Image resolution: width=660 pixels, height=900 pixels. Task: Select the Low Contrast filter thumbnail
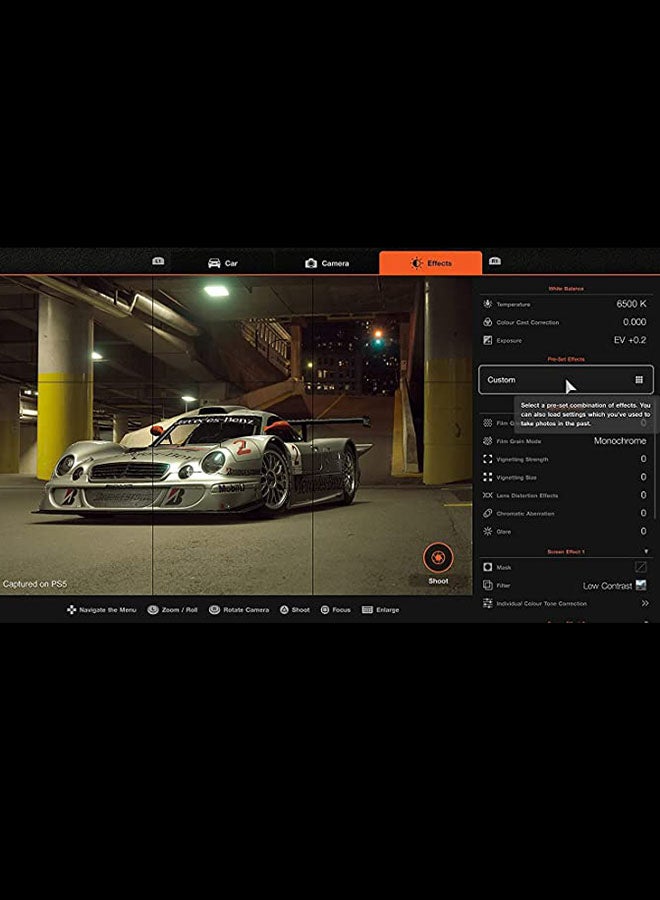[641, 585]
